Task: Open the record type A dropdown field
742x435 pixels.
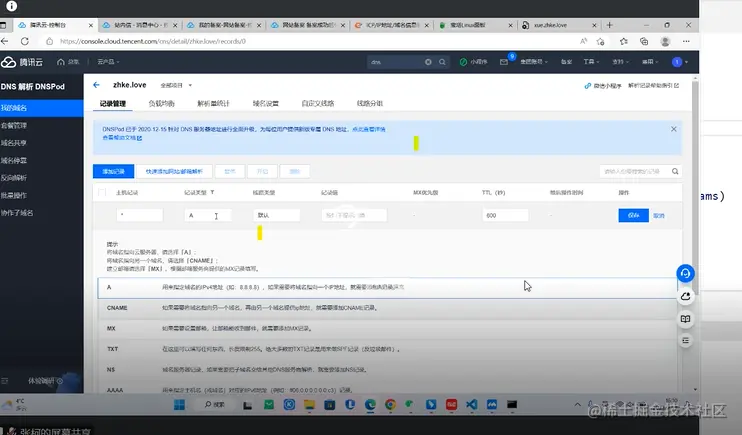Action: coord(208,215)
